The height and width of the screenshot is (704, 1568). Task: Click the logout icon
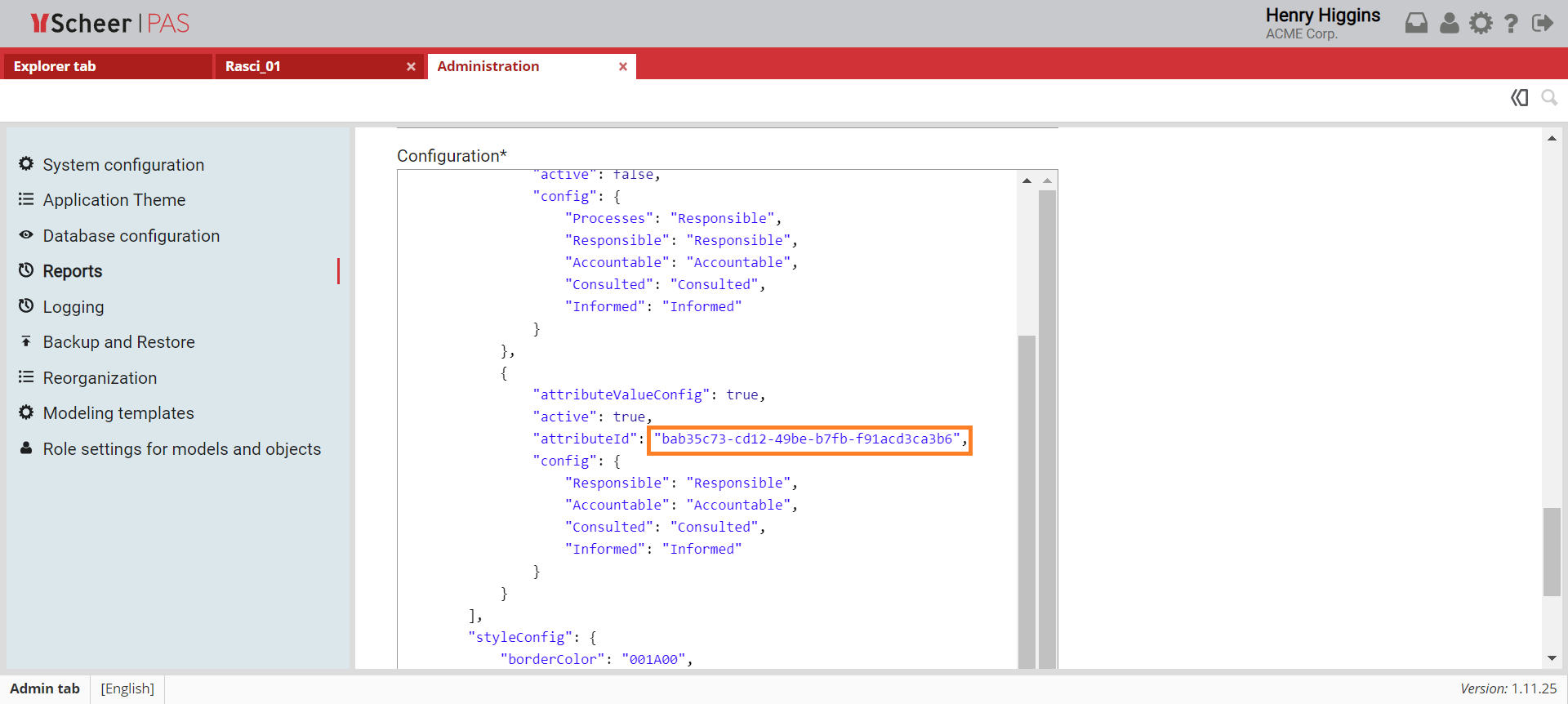coord(1542,23)
